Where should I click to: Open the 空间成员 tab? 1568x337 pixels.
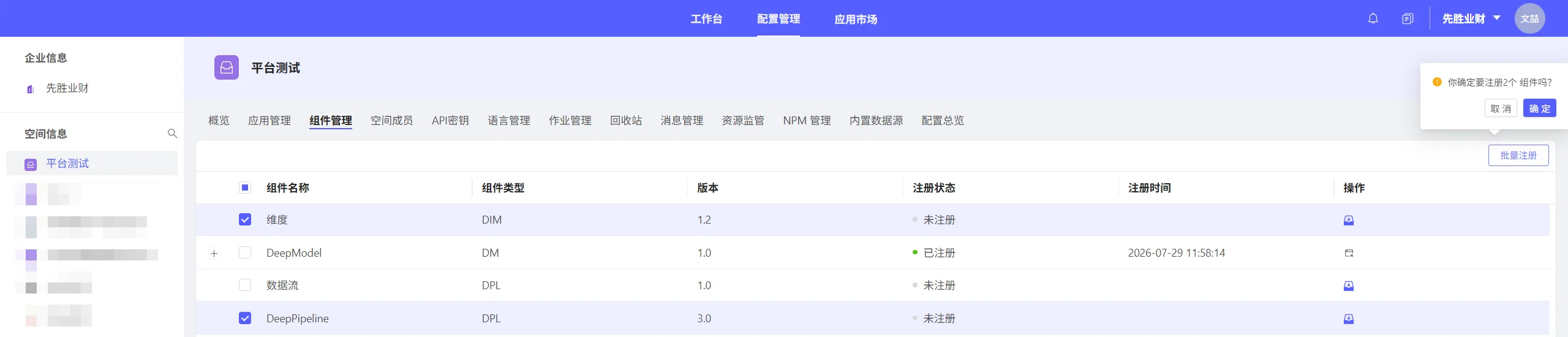point(392,120)
